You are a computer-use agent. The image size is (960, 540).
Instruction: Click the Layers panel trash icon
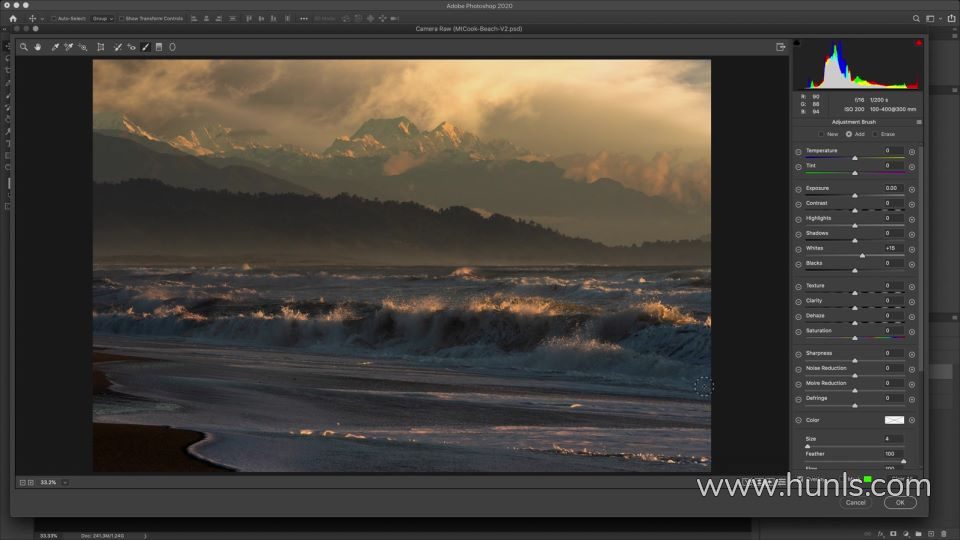944,534
